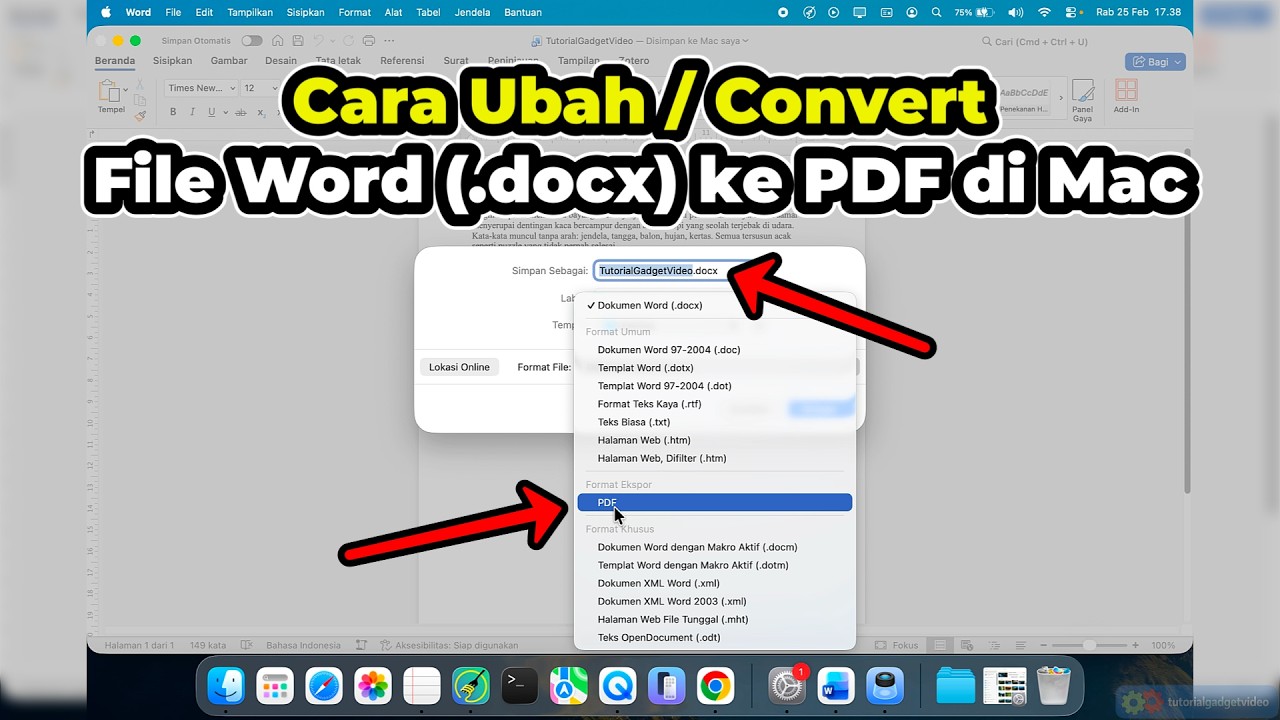Image resolution: width=1280 pixels, height=720 pixels.
Task: Open Finder from the Dock
Action: click(226, 686)
